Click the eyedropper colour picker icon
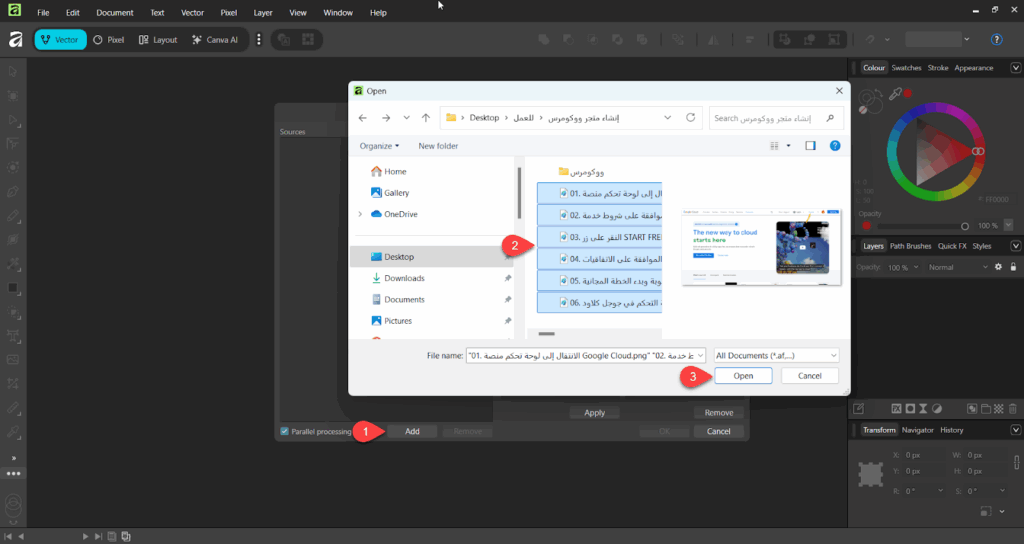The image size is (1024, 544). 897,93
